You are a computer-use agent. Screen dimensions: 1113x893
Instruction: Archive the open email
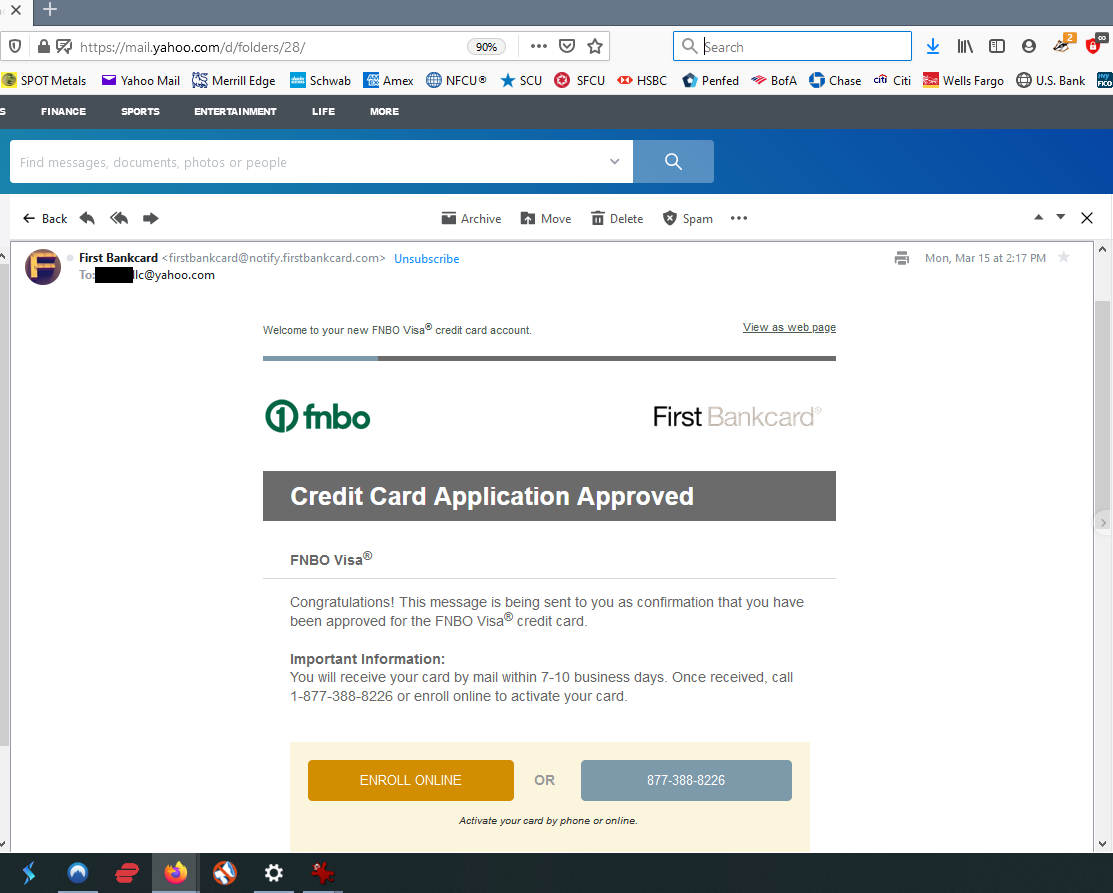[470, 218]
